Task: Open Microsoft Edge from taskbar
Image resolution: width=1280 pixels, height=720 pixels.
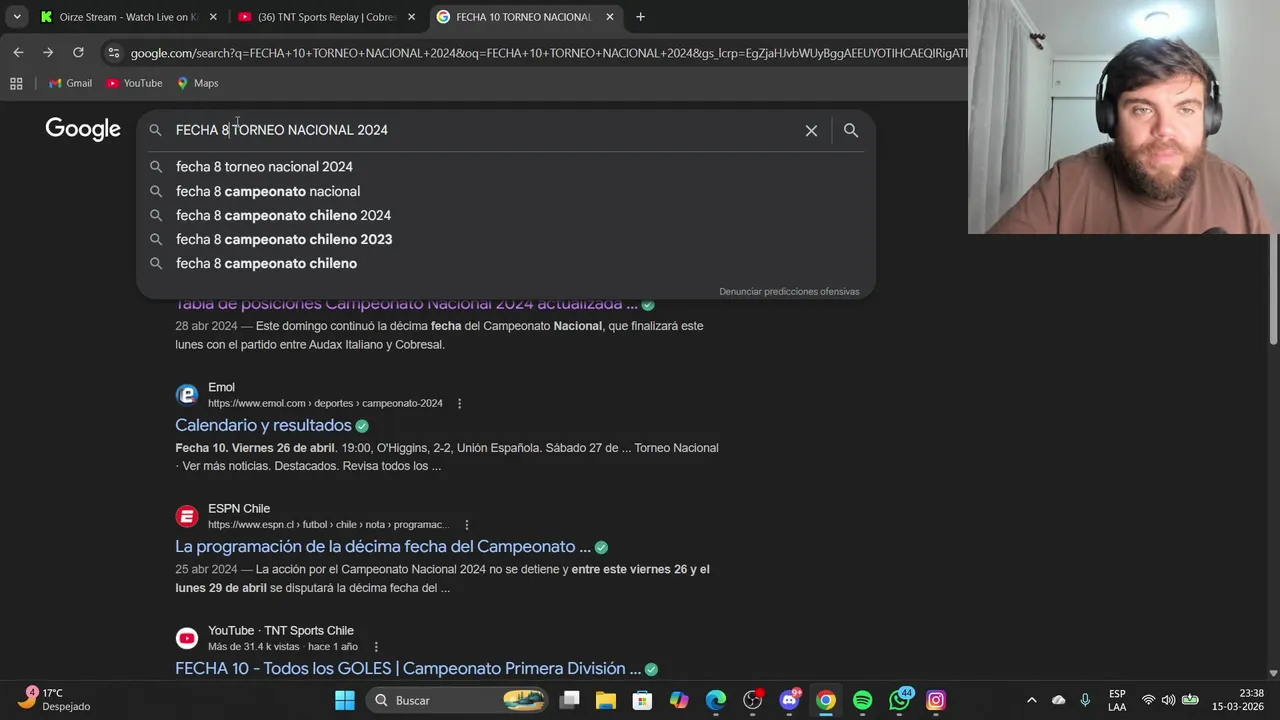Action: 716,700
